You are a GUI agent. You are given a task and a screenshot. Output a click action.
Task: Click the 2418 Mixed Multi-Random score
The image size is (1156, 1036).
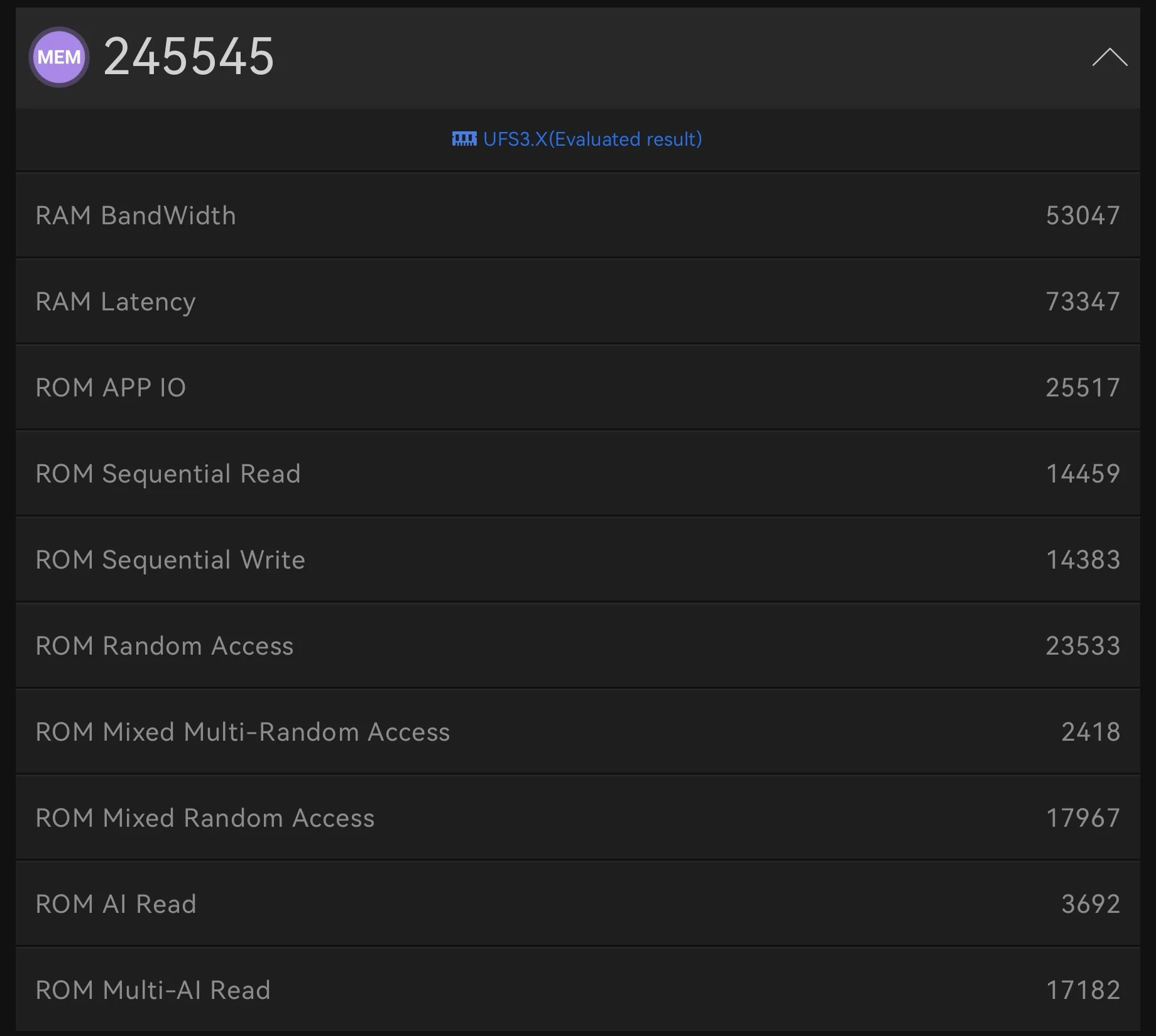[x=1091, y=732]
